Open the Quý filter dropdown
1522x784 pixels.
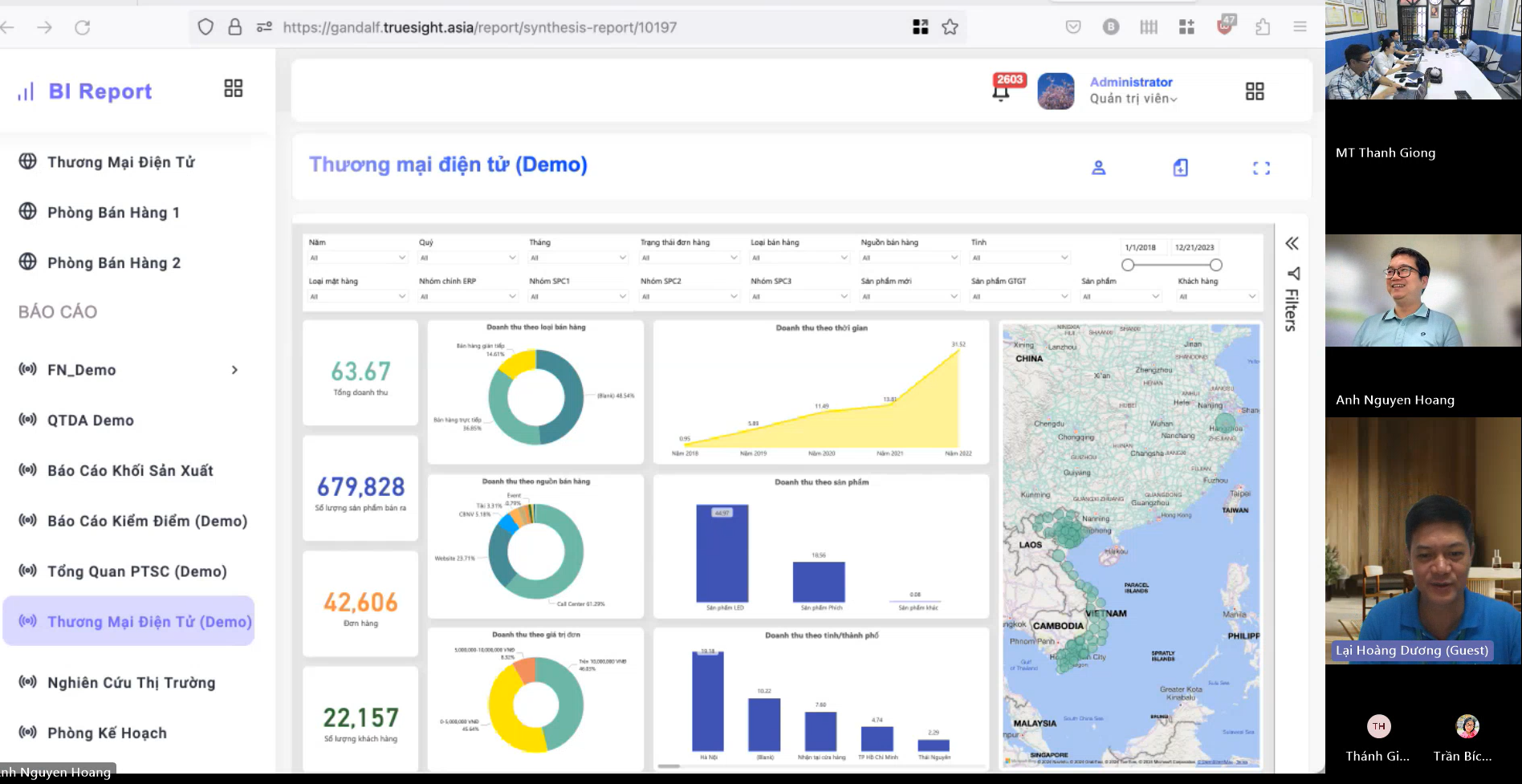coord(468,258)
